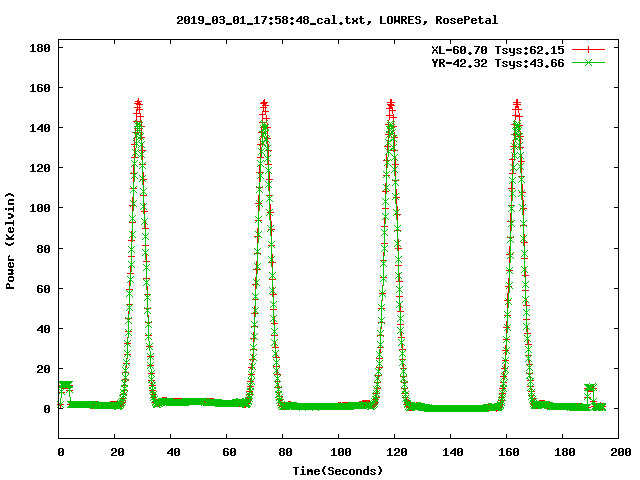Image resolution: width=640 pixels, height=480 pixels.
Task: Click the y-axis tick label 180
Action: 40,48
